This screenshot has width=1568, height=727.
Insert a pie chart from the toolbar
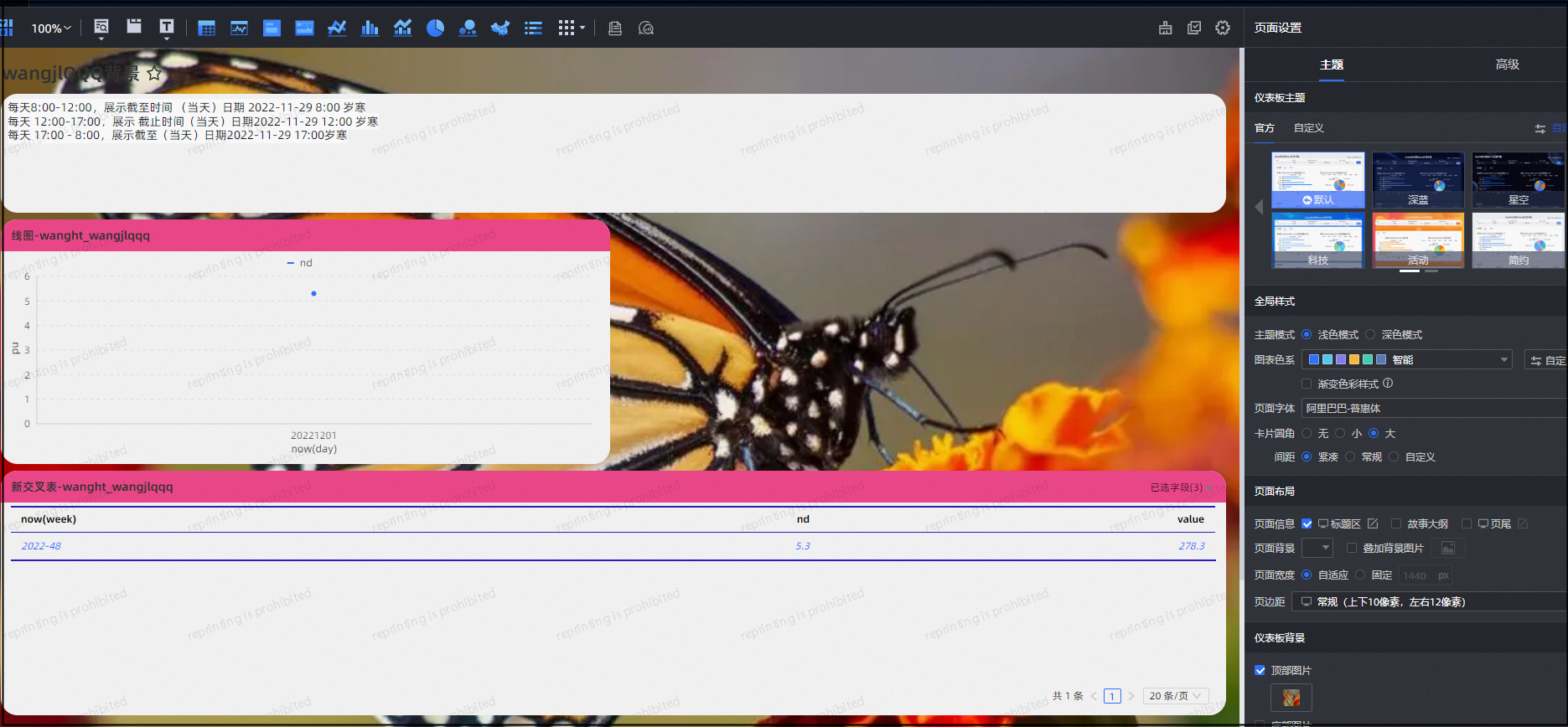[435, 28]
